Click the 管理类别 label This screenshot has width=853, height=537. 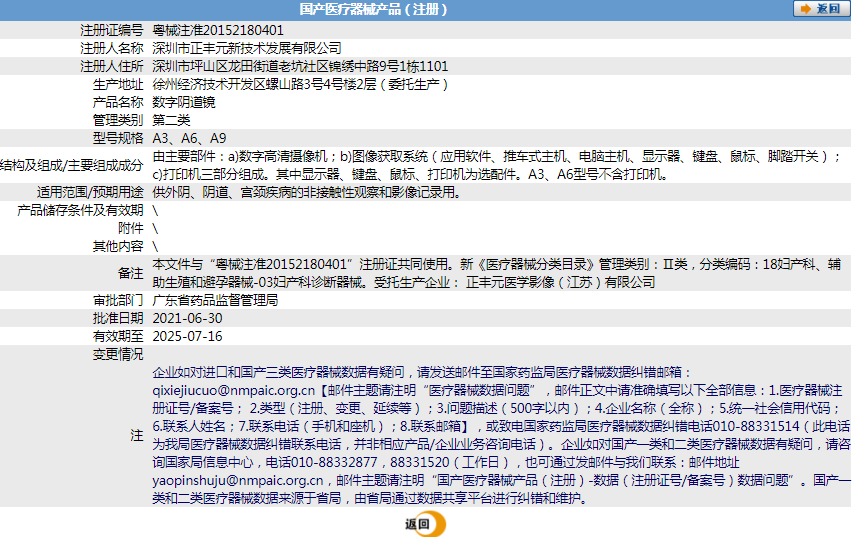point(118,120)
